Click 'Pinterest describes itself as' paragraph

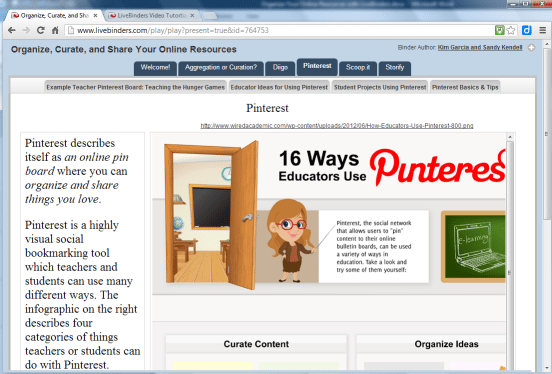coord(77,171)
